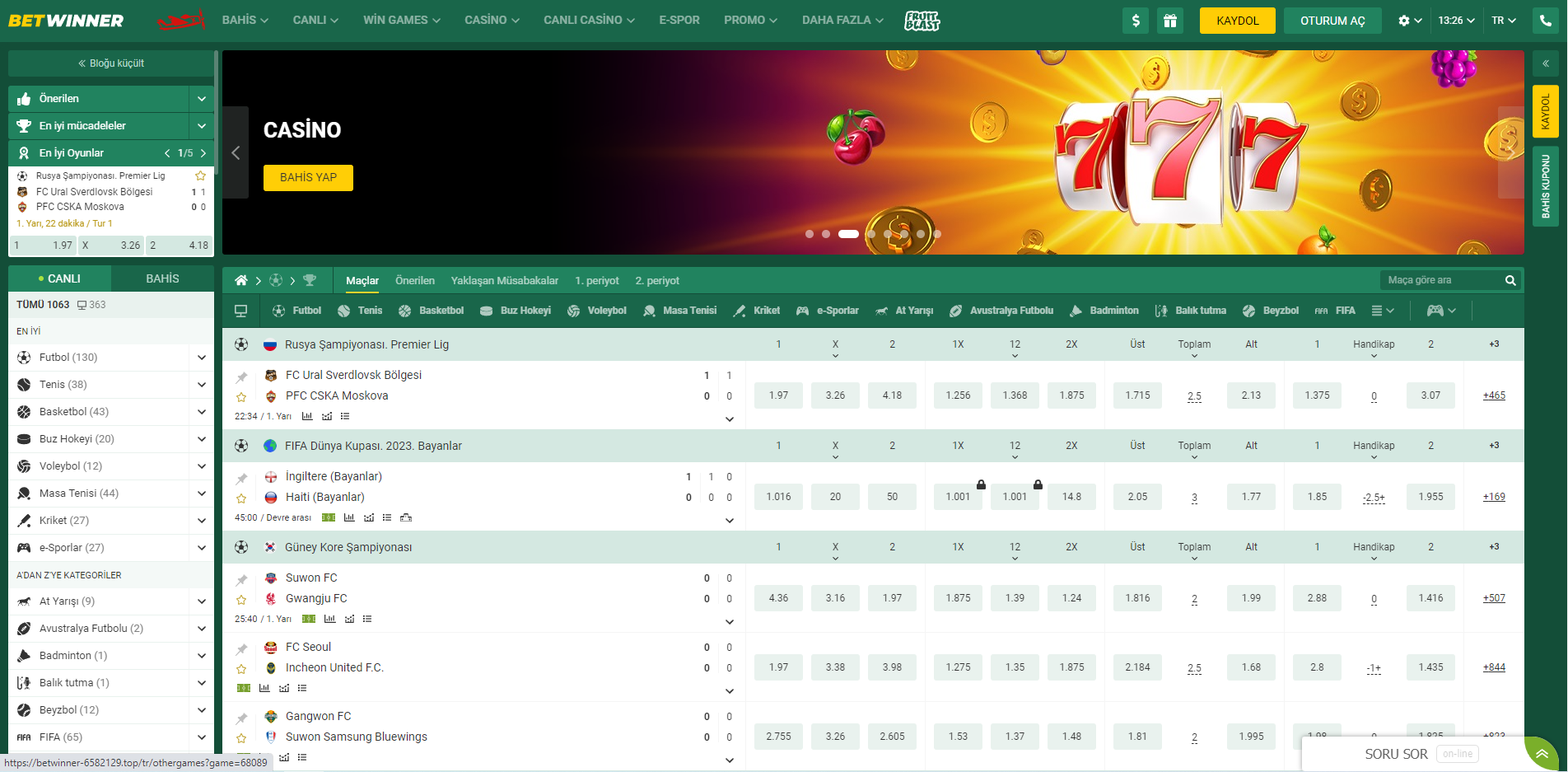Switch to the BAHİS tab

pos(162,278)
